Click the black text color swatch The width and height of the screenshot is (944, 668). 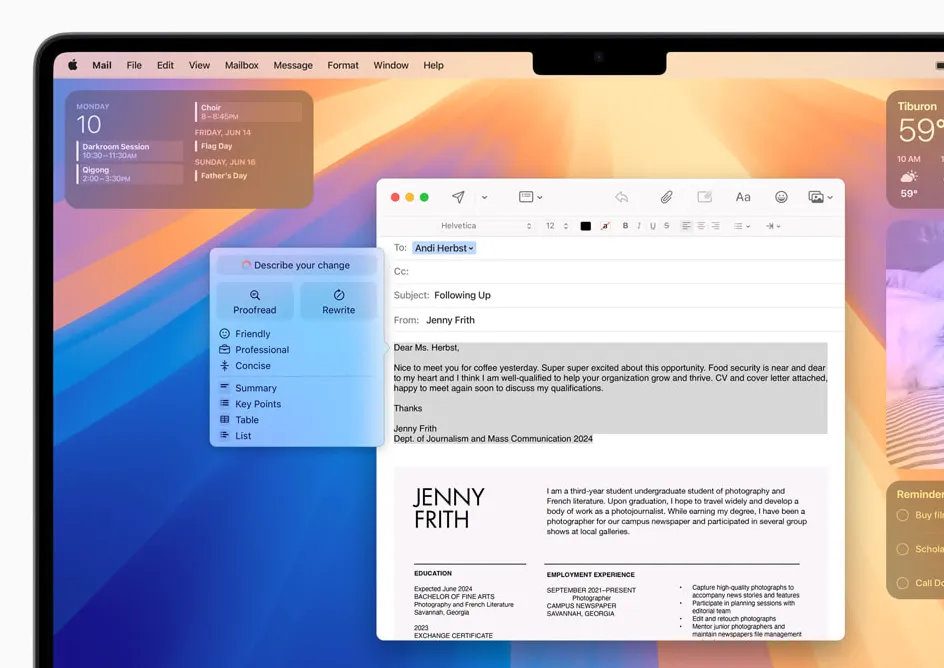pos(586,226)
